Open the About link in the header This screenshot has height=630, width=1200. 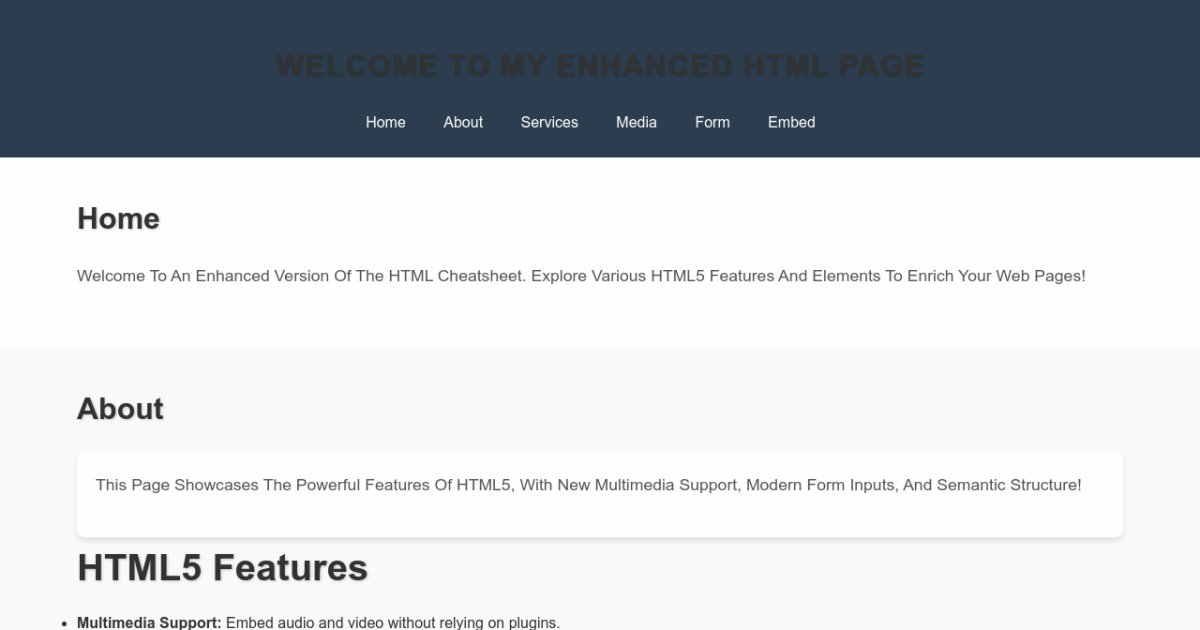point(463,122)
